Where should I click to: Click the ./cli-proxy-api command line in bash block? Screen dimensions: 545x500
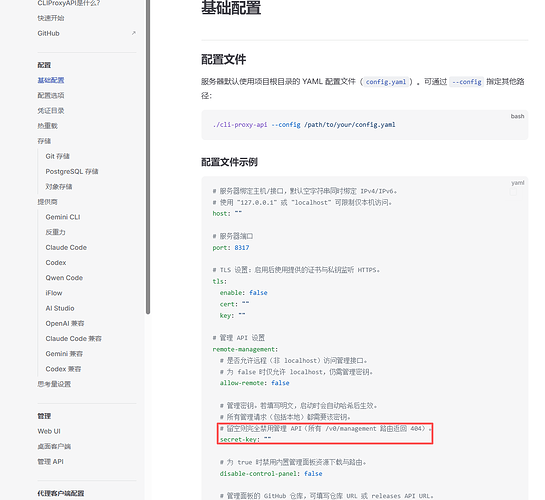304,125
